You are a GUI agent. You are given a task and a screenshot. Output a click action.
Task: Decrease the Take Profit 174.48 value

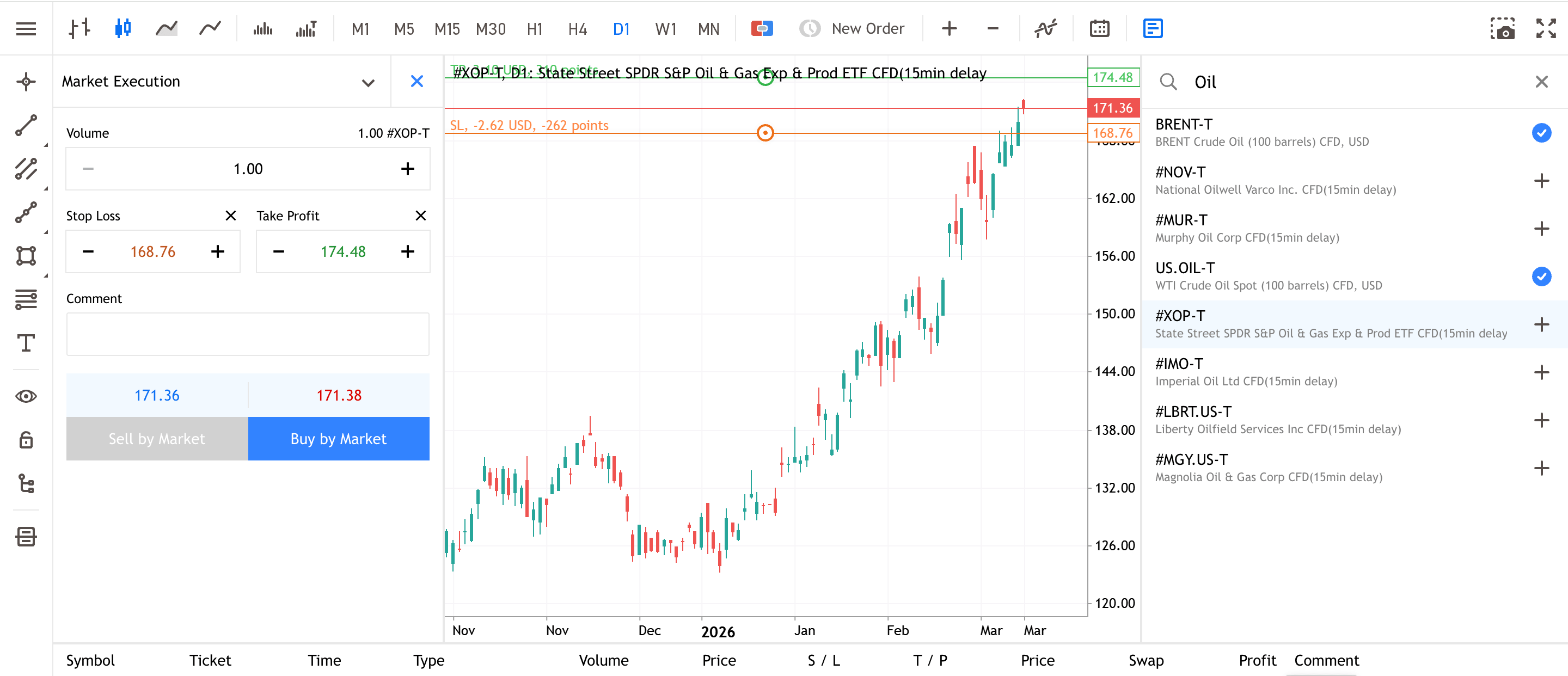coord(279,251)
